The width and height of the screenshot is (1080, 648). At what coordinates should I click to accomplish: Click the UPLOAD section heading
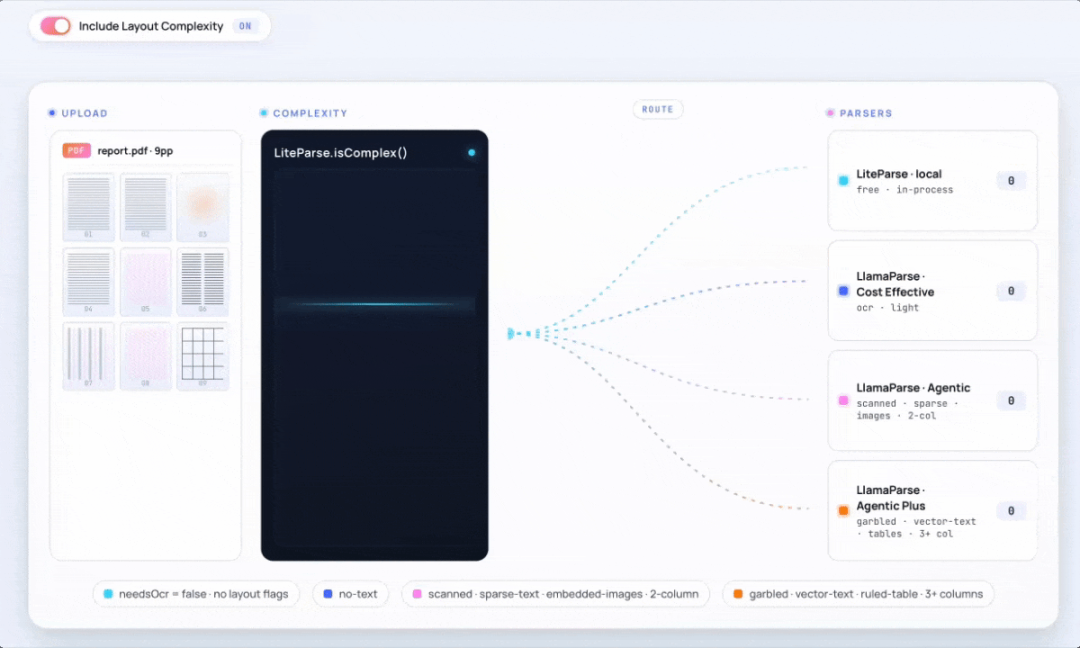coord(84,113)
